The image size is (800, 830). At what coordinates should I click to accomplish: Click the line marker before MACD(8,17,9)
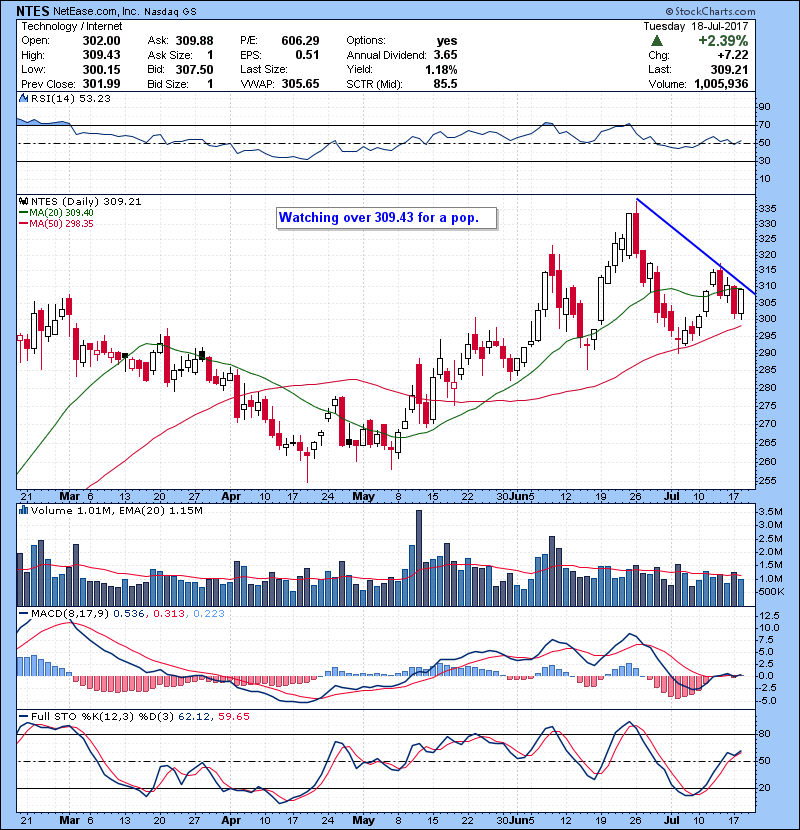[x=24, y=614]
